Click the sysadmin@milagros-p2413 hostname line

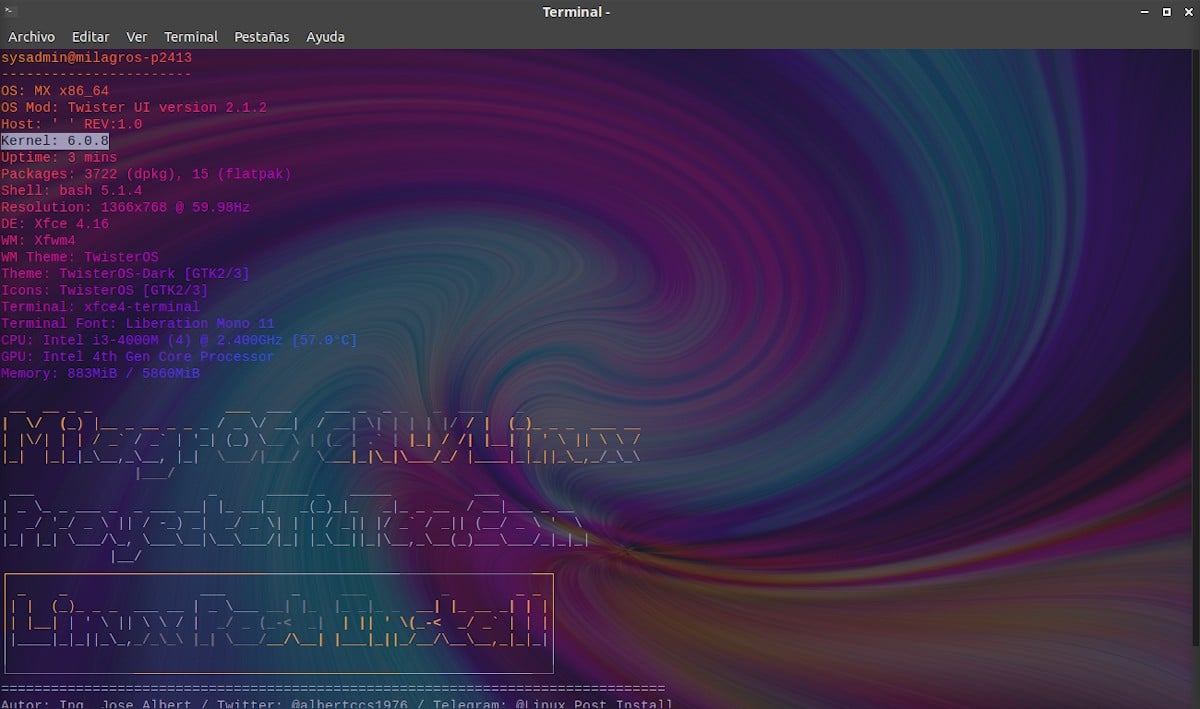[x=96, y=58]
